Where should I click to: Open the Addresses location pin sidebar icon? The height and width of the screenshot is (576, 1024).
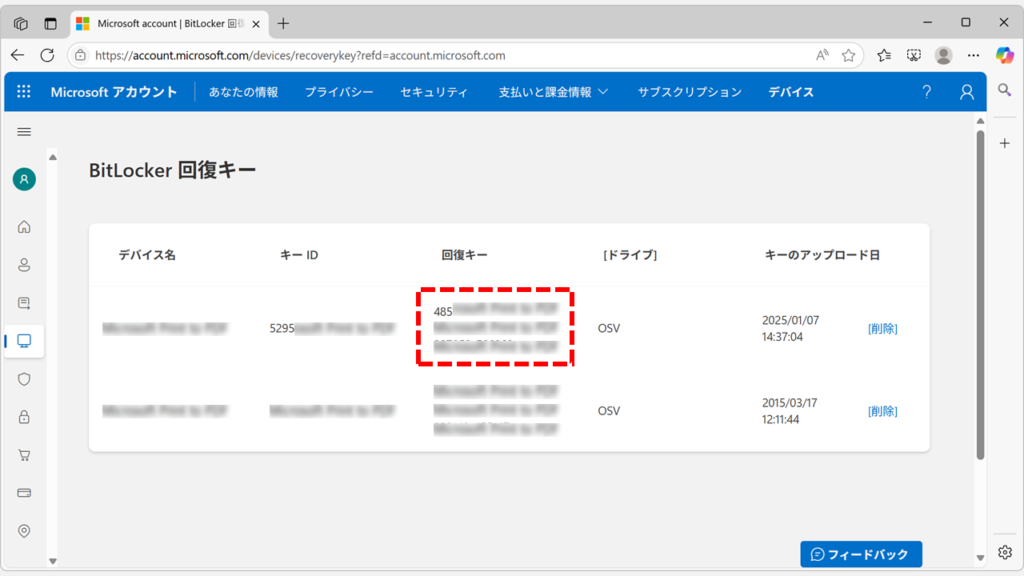coord(24,531)
